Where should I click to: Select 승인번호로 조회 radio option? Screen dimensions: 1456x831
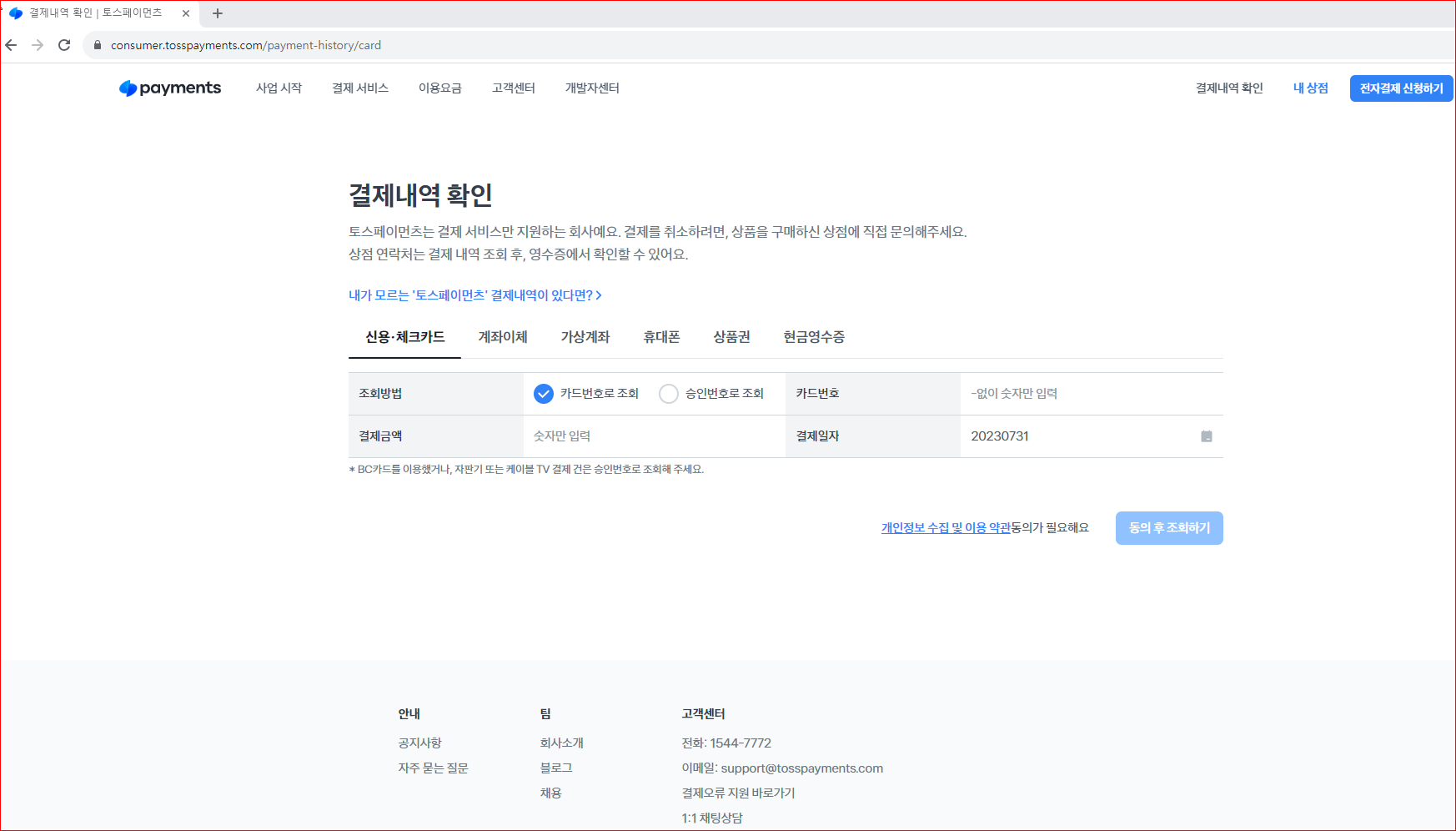pos(669,394)
